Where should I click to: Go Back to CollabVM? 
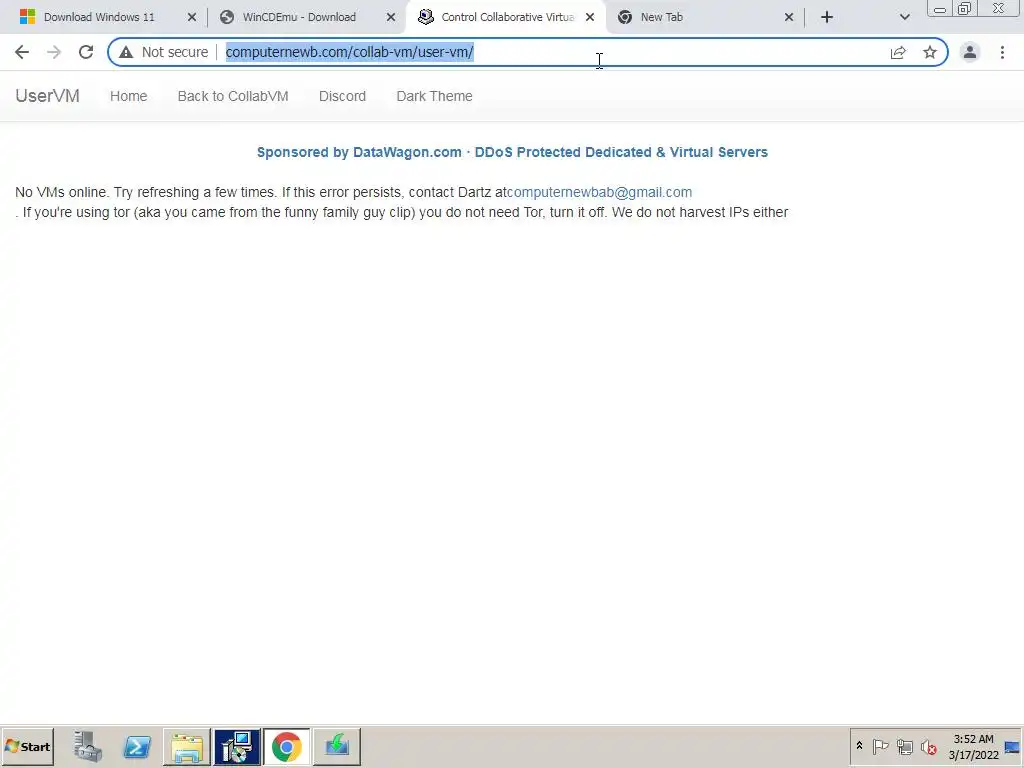click(233, 96)
